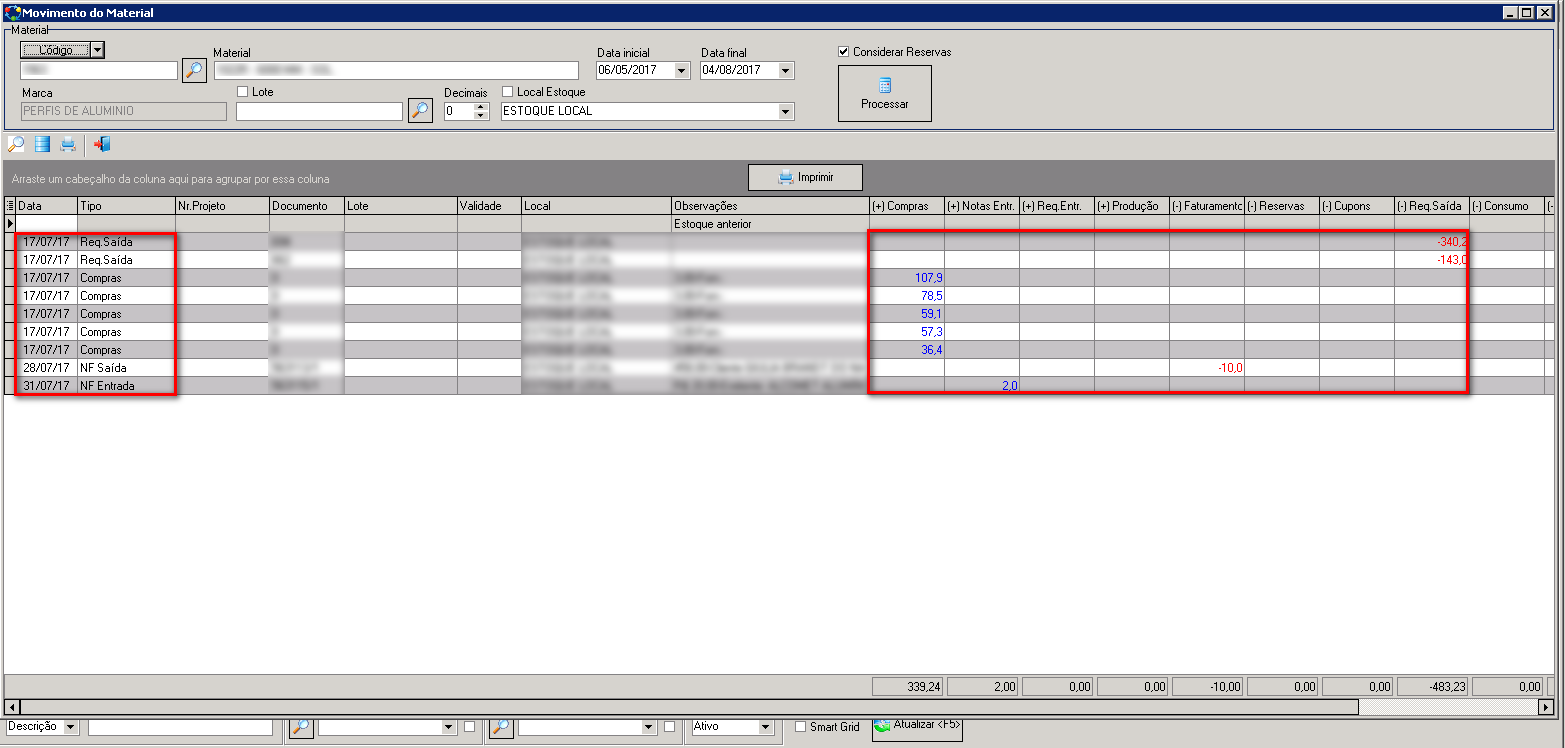Select the Compras cell with value 107,9
Viewport: 1565px width, 748px height.
(x=906, y=278)
